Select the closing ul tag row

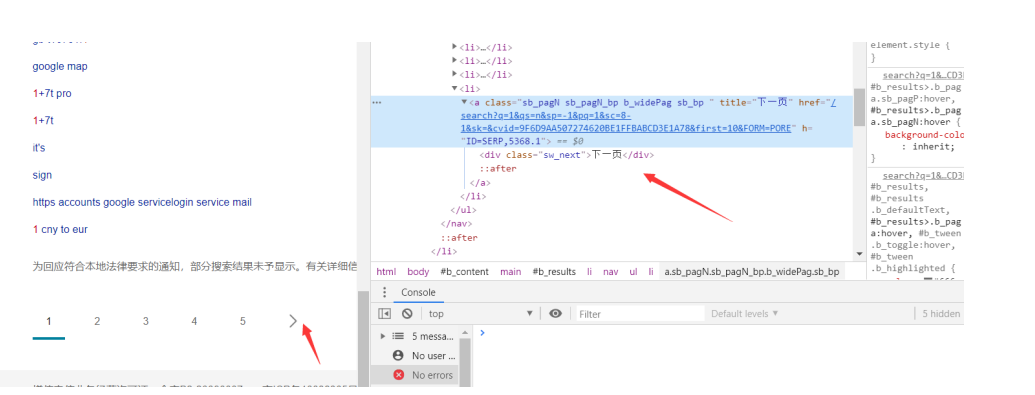[462, 209]
